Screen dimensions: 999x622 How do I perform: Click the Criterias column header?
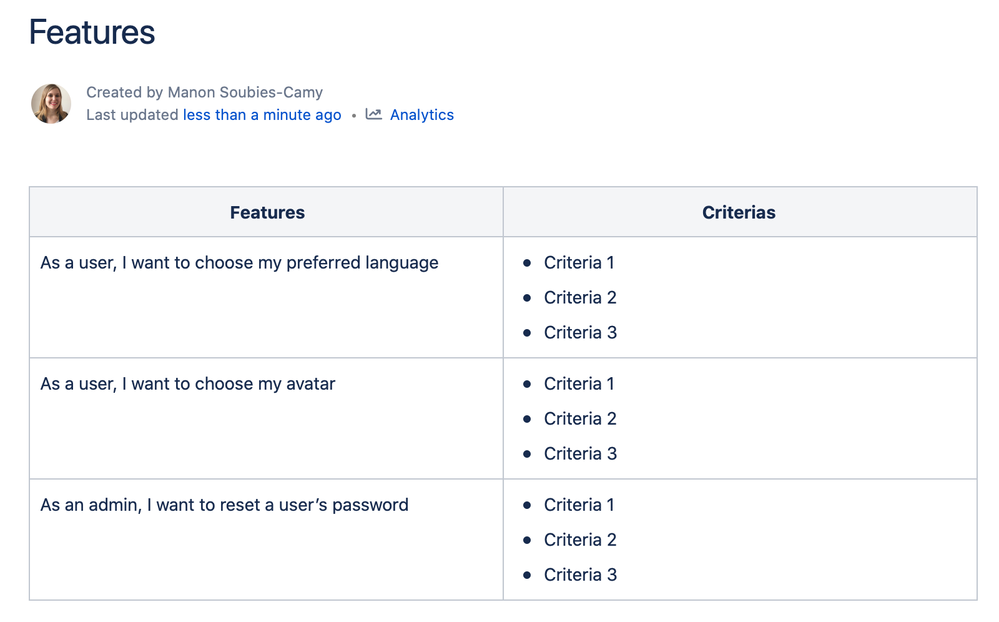pyautogui.click(x=739, y=212)
